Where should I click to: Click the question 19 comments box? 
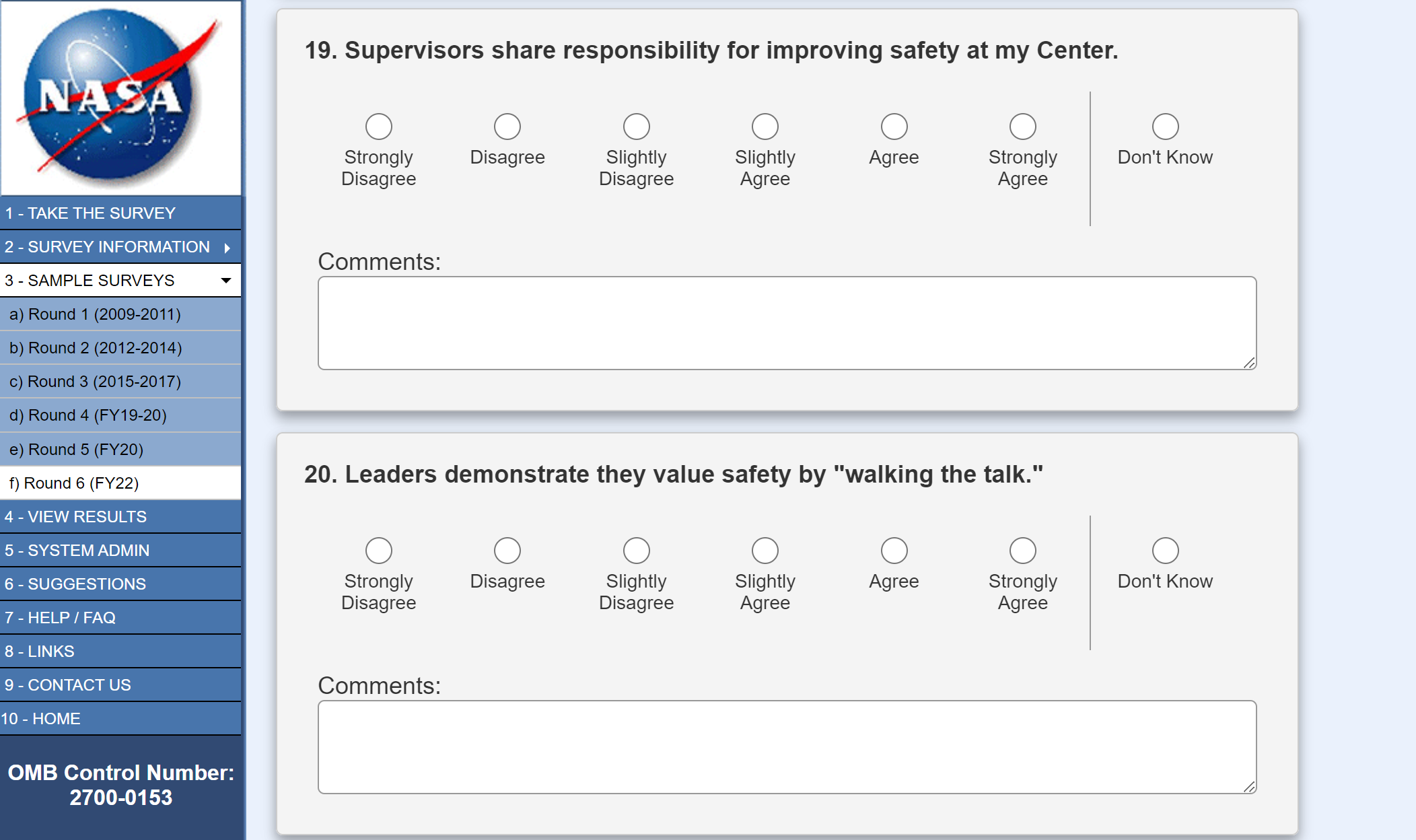click(x=787, y=323)
